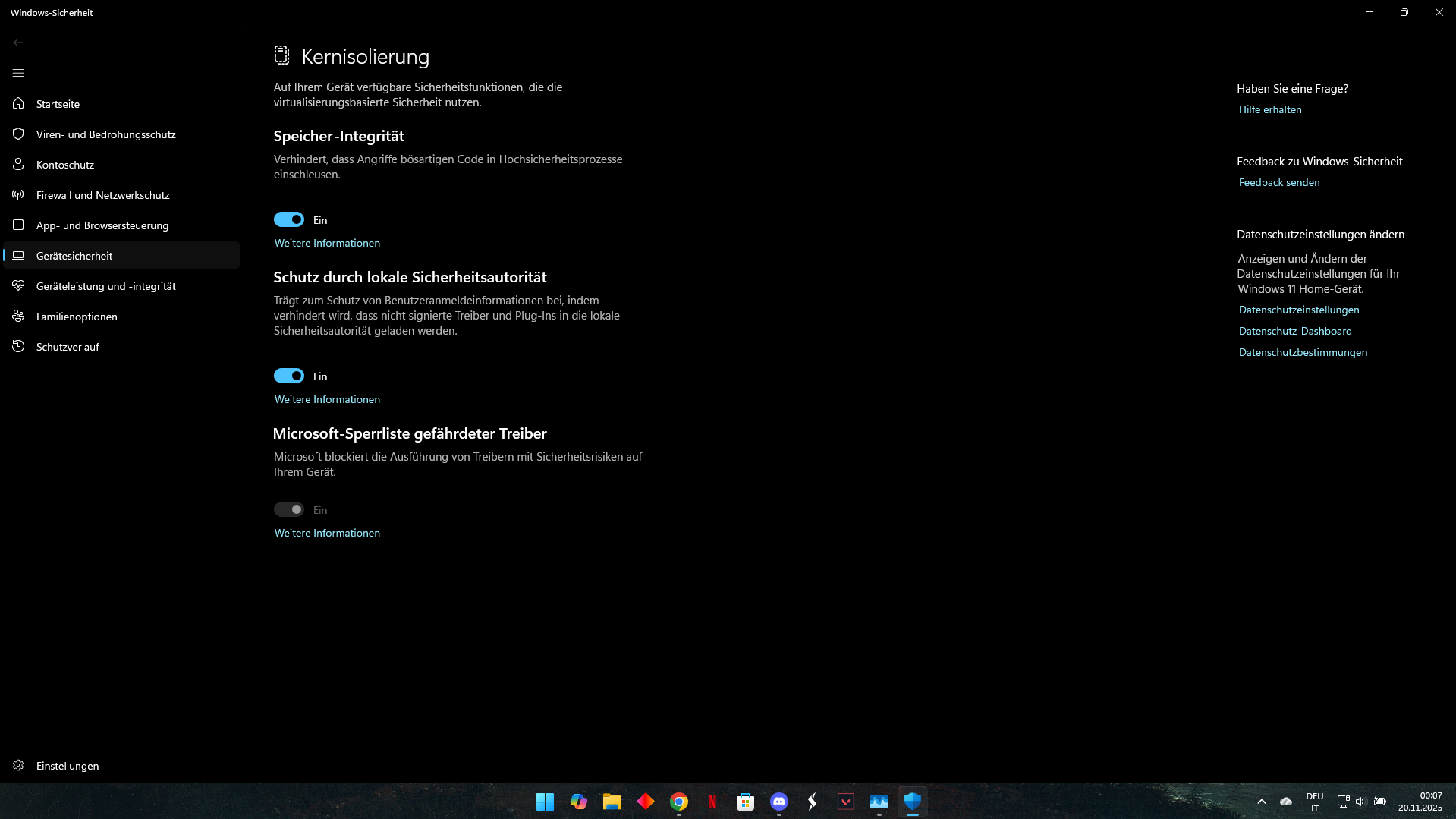Launch Copilot from the taskbar
Viewport: 1456px width, 819px height.
point(579,802)
